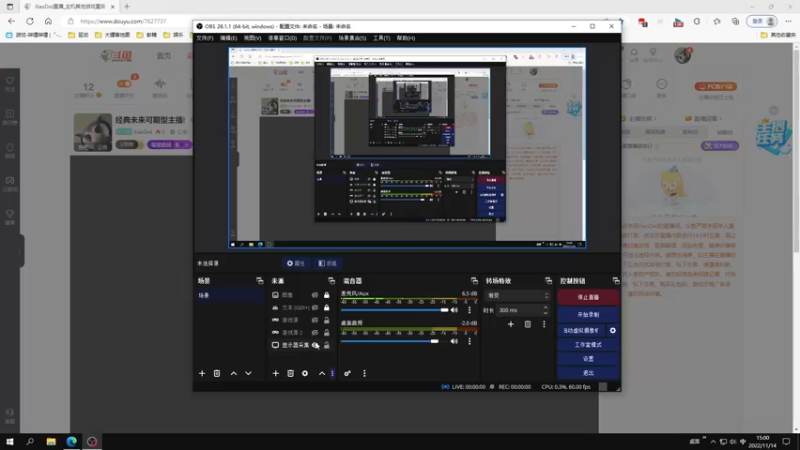Open the 属性 button on the source toolbar

coord(296,263)
